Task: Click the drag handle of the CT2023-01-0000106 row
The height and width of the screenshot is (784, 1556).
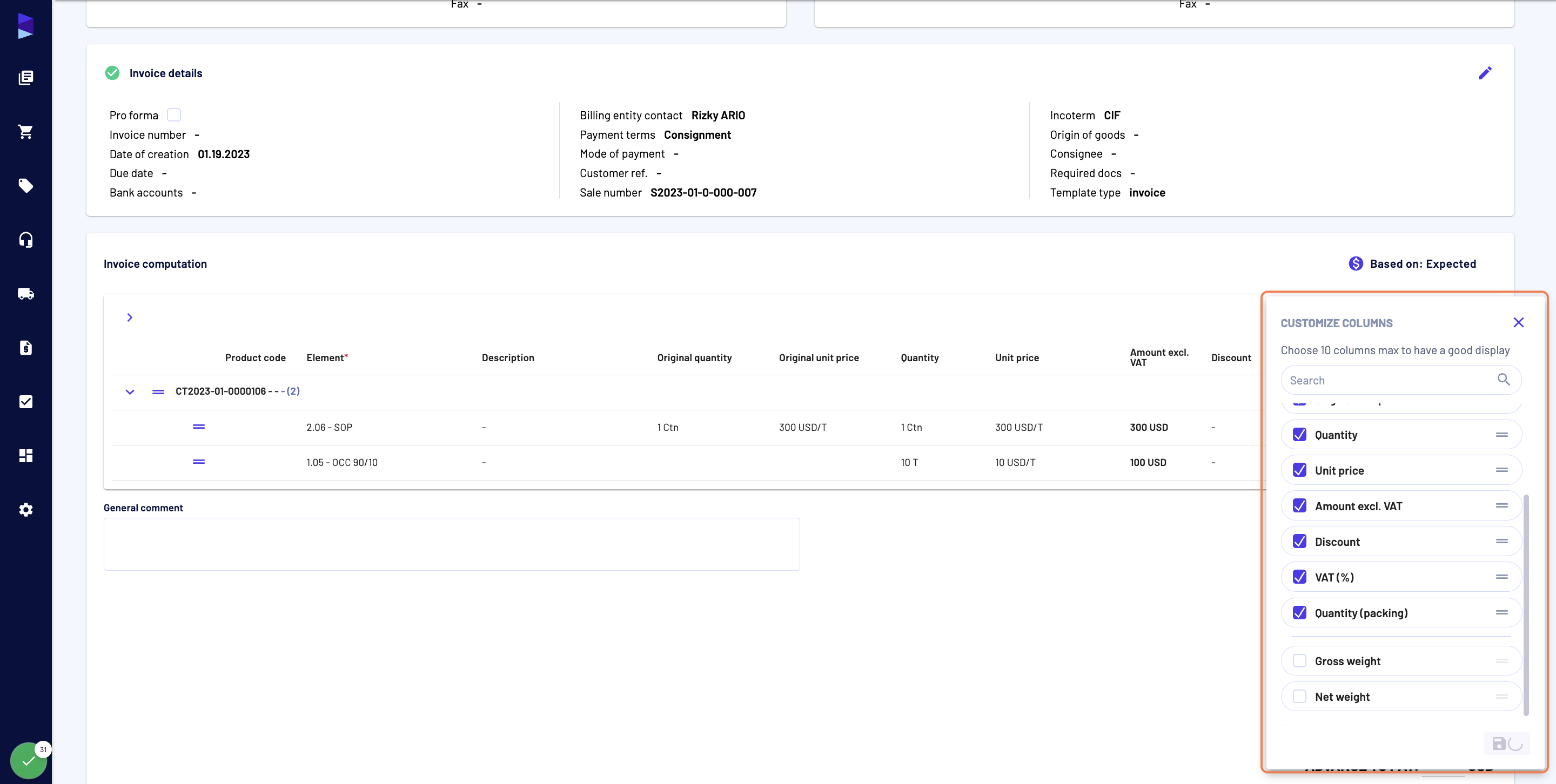Action: tap(158, 391)
